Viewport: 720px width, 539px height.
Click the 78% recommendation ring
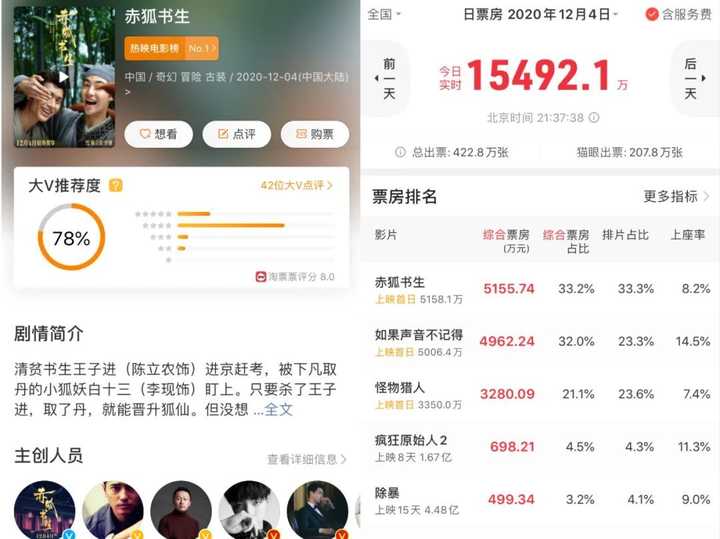tap(71, 237)
